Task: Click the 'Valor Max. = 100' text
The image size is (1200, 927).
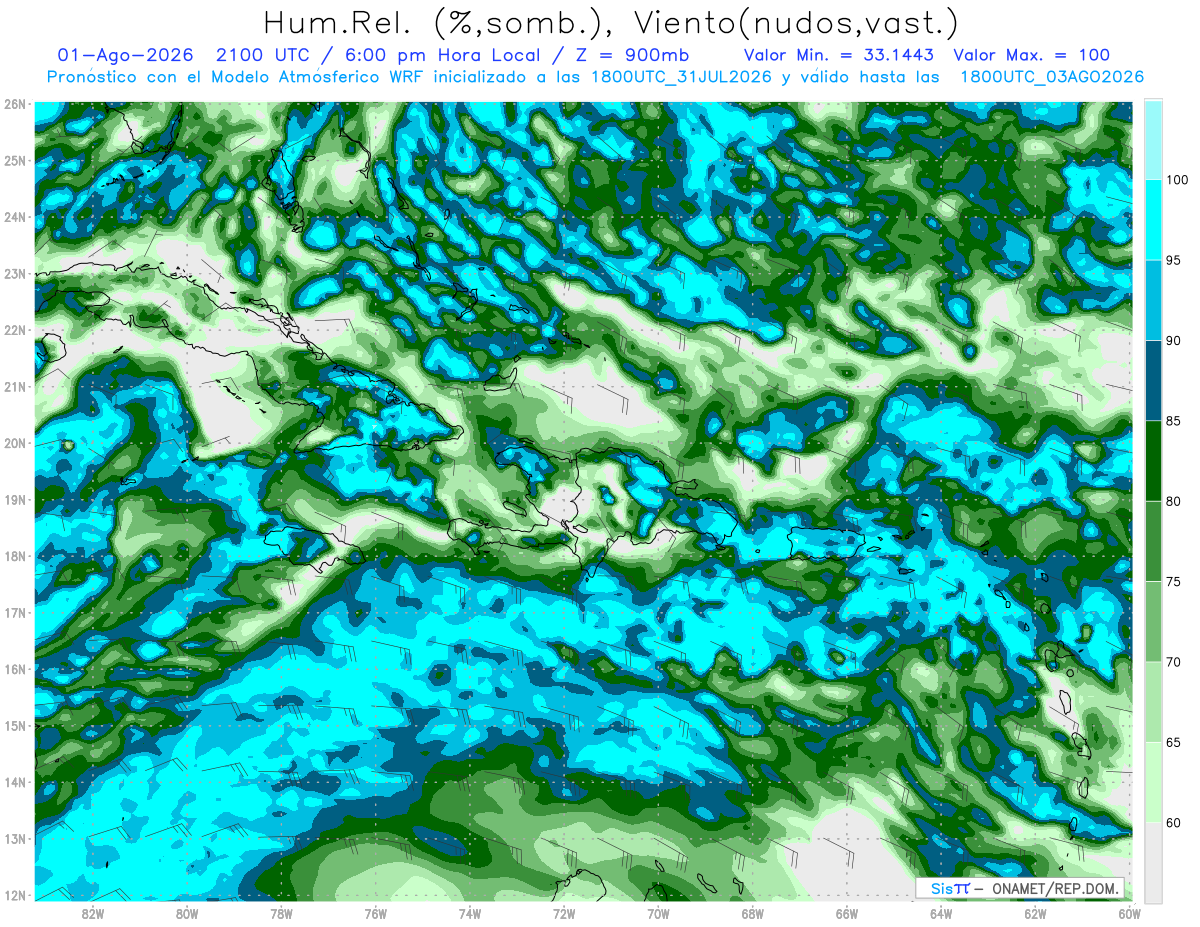Action: click(1032, 55)
